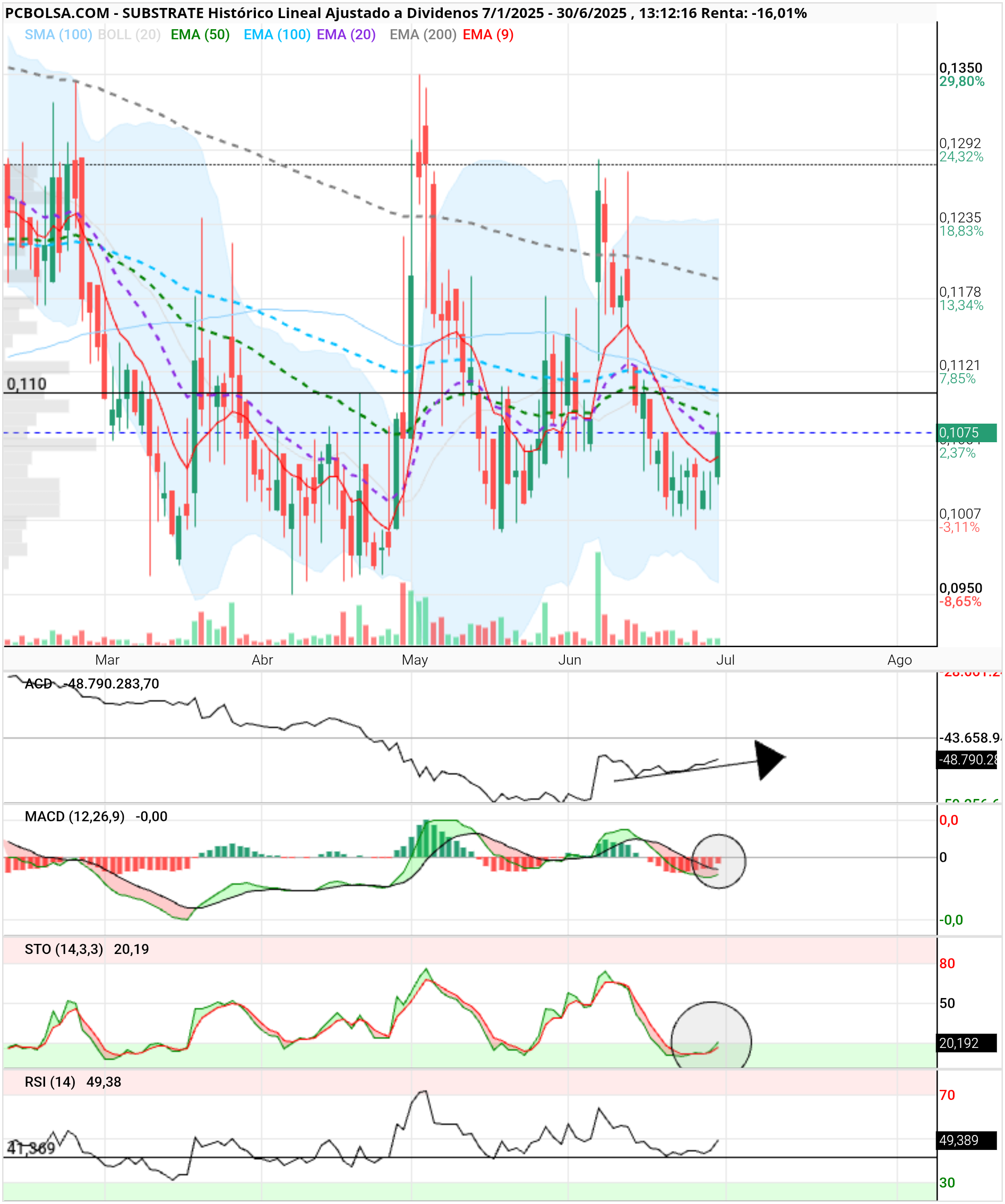Click the MACD (12,26,9) indicator label
1005x1204 pixels.
[x=74, y=816]
